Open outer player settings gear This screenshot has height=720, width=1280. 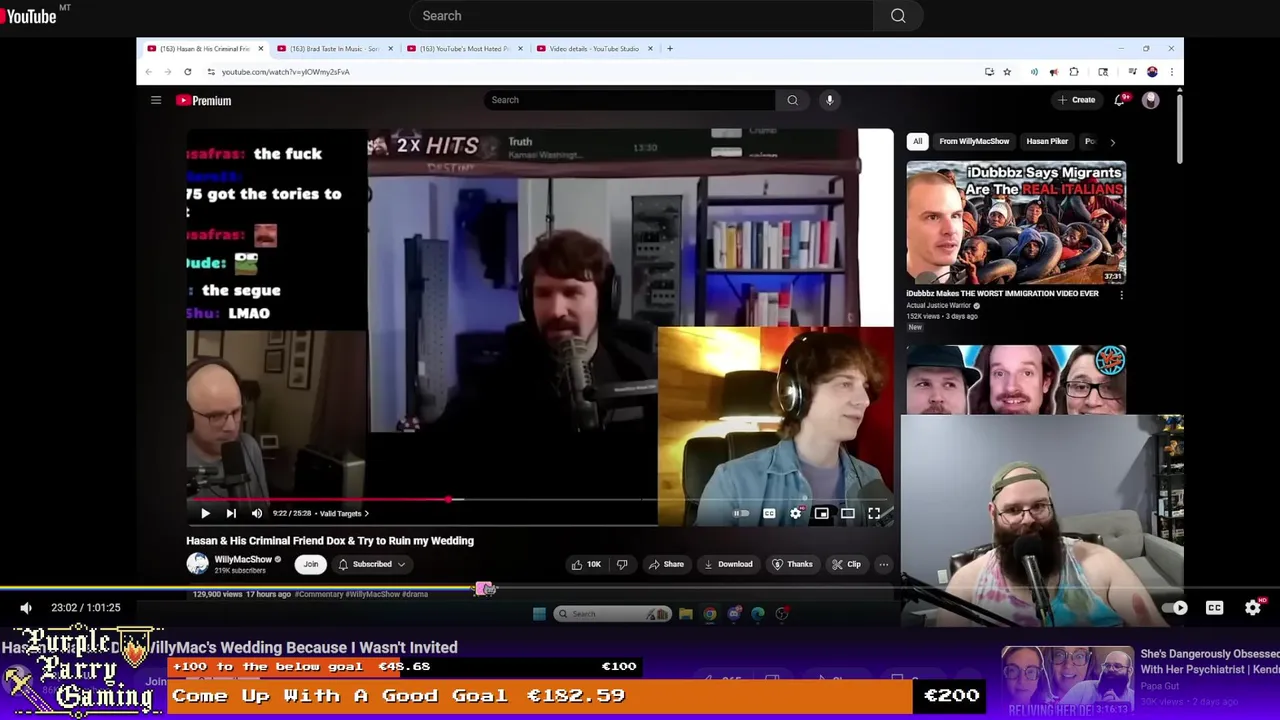coord(1253,607)
